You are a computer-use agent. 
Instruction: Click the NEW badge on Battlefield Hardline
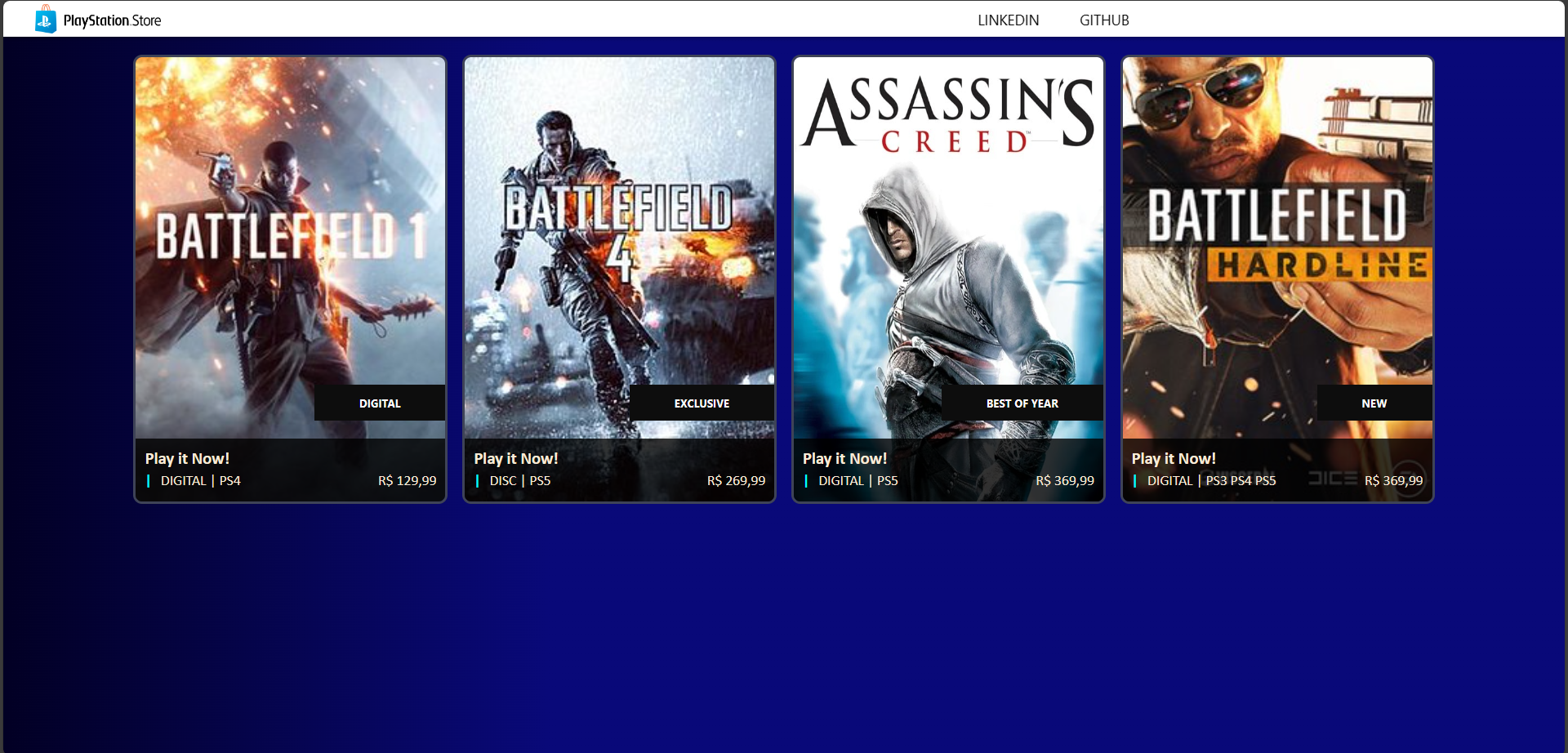click(x=1374, y=403)
